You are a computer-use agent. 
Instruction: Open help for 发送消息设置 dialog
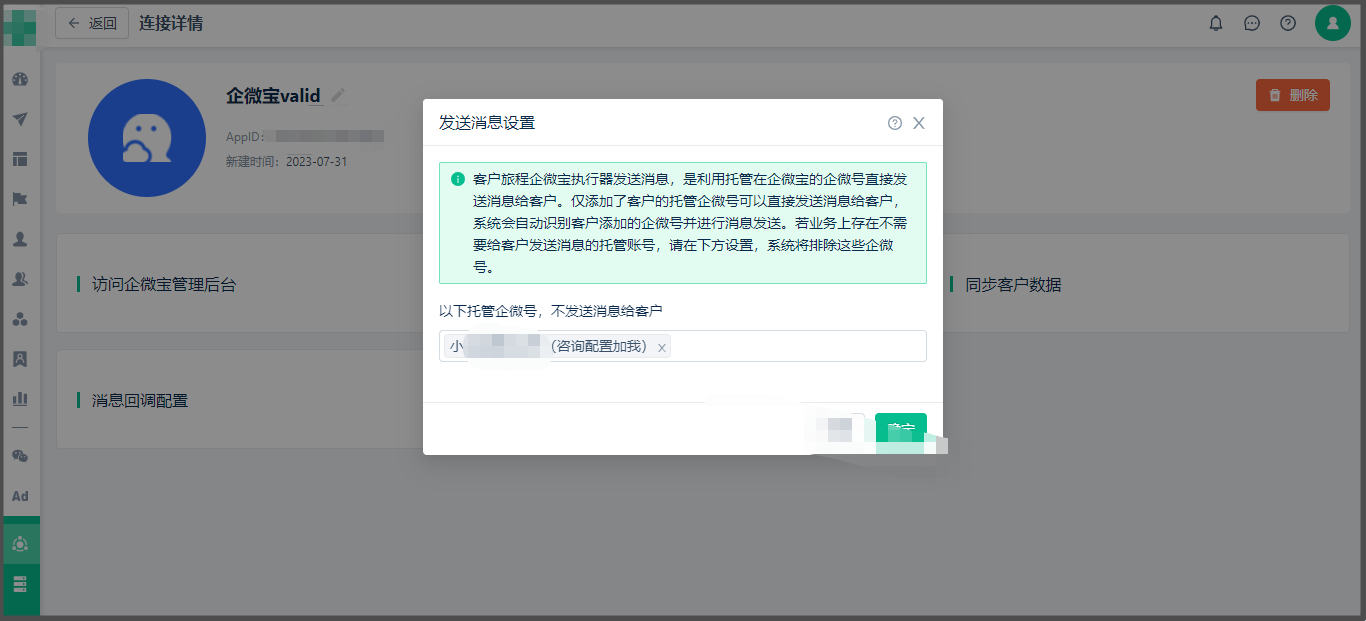[x=895, y=123]
